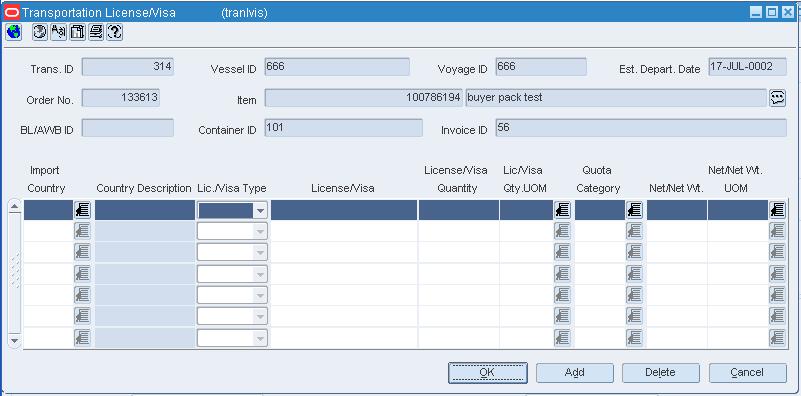This screenshot has width=801, height=396.
Task: Open Net/Net Wt. UOM lookup, first row
Action: pyautogui.click(x=778, y=210)
